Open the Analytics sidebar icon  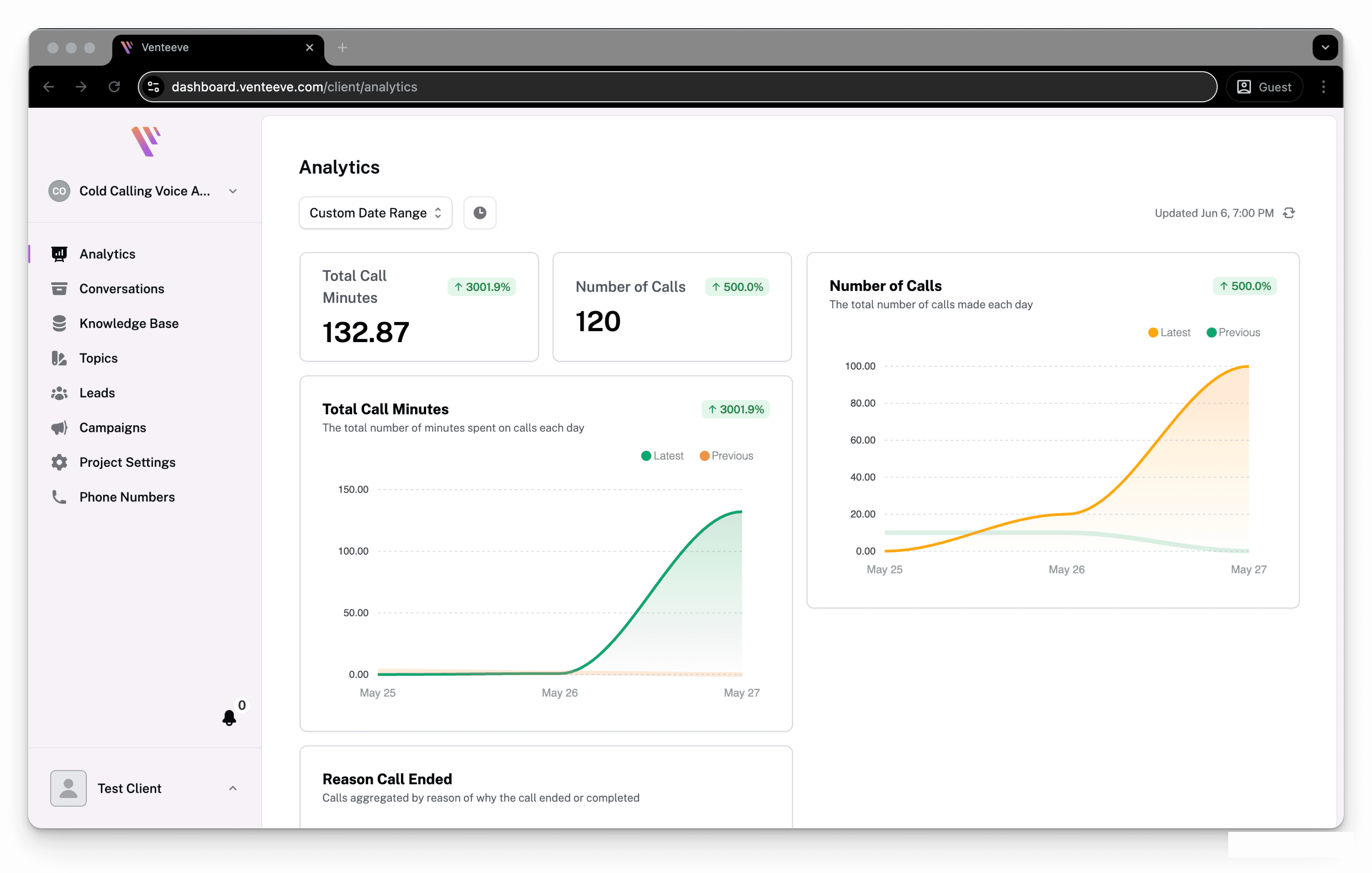[59, 254]
